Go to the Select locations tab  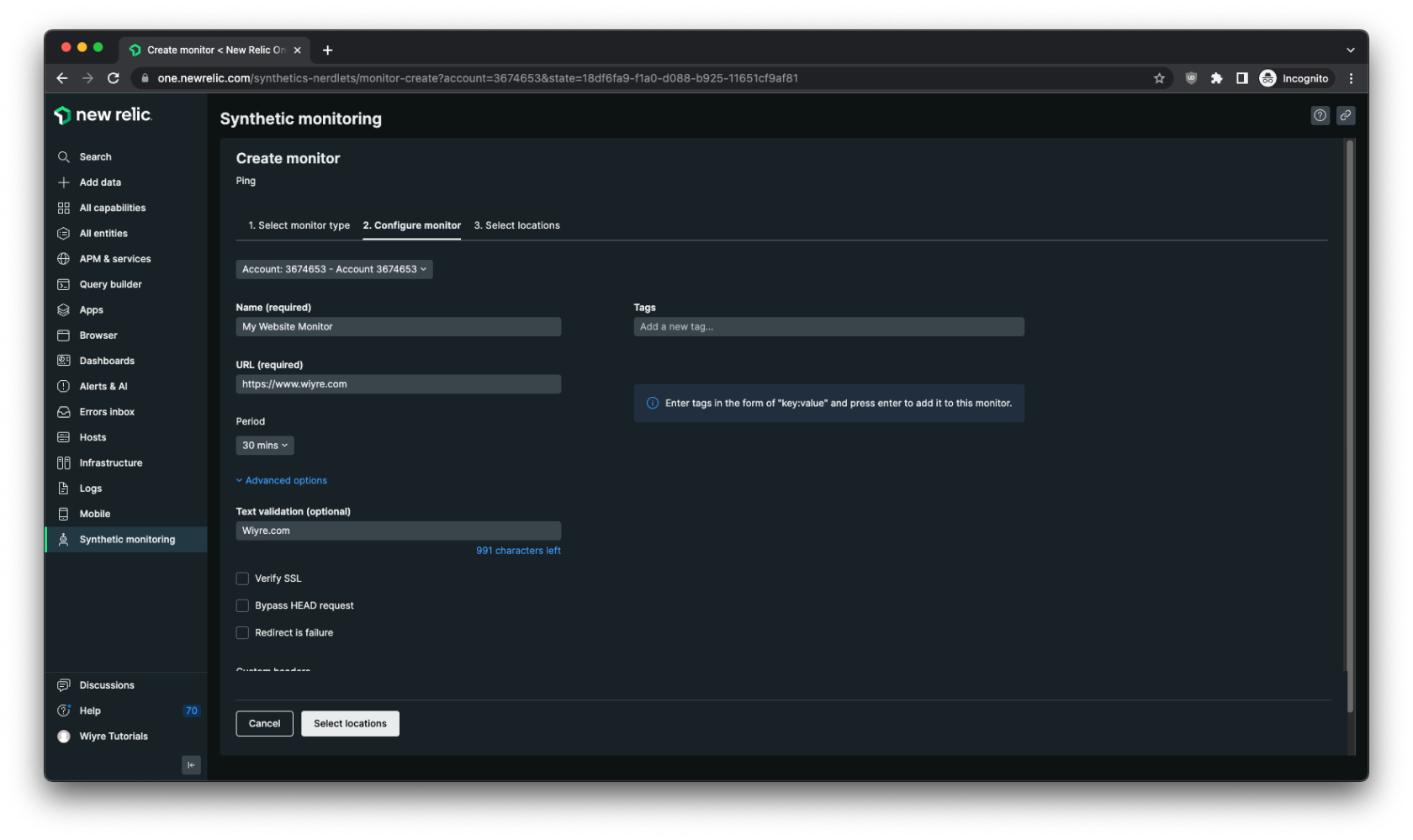coord(516,225)
